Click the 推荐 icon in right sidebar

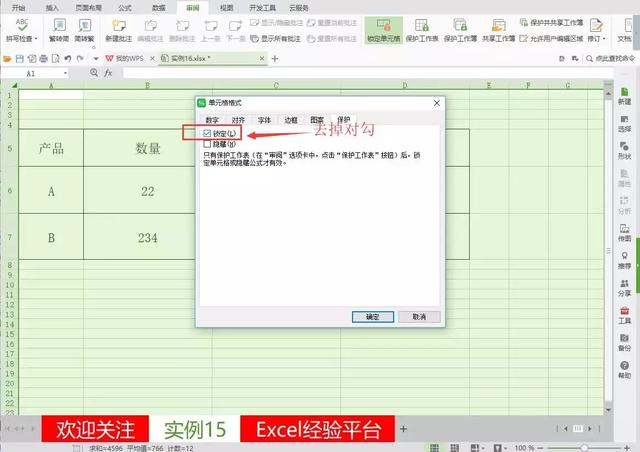point(624,260)
